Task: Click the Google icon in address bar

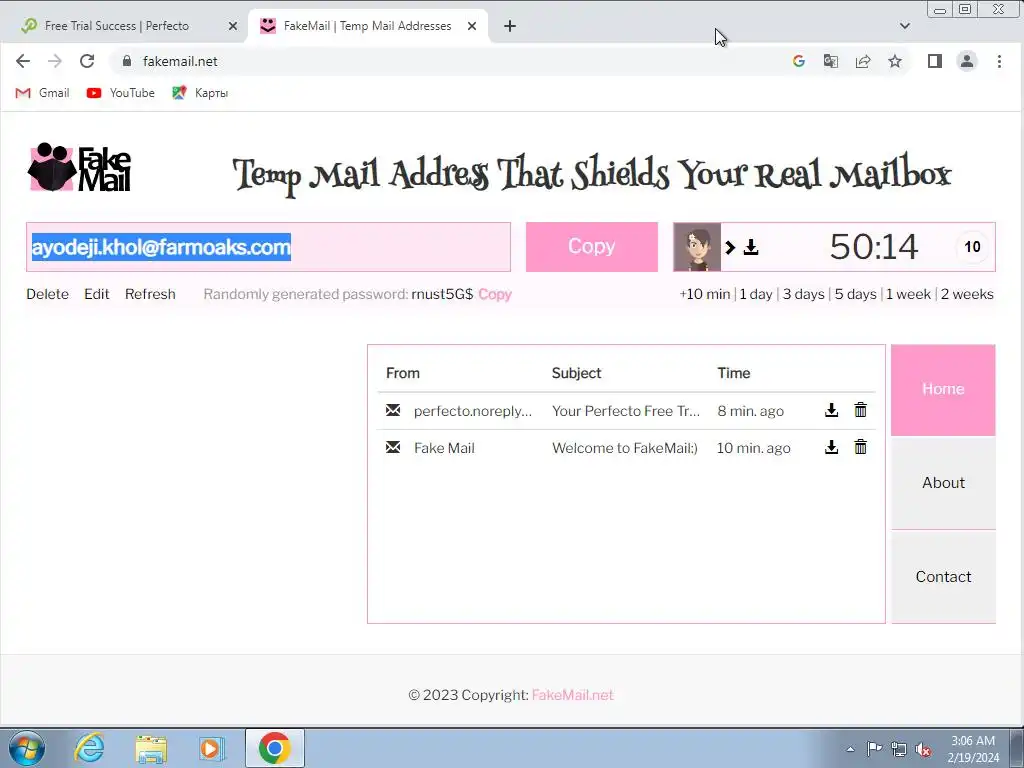Action: 798,61
